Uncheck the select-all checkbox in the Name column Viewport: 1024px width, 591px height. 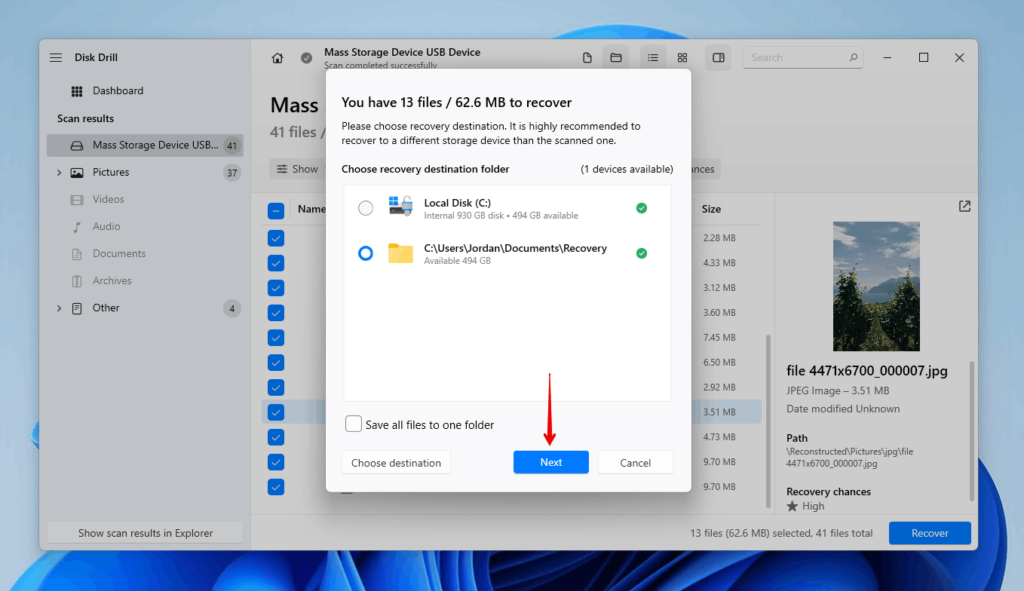pyautogui.click(x=275, y=209)
